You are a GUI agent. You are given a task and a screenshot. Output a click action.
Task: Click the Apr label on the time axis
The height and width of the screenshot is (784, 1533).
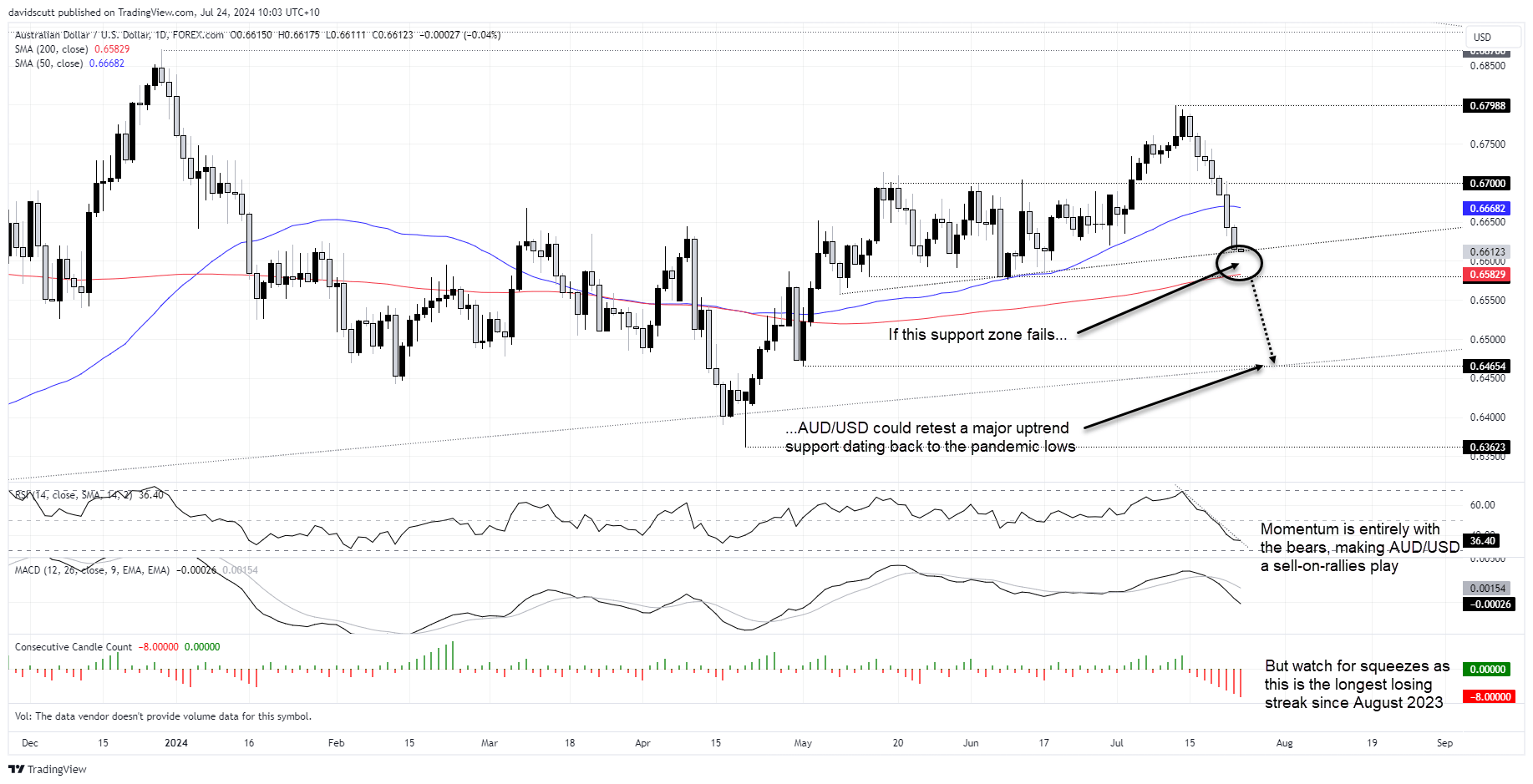coord(642,743)
